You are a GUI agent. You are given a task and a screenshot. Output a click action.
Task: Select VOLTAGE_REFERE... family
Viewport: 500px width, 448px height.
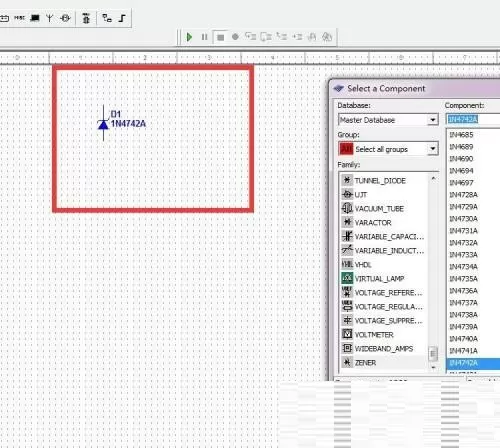pos(383,293)
